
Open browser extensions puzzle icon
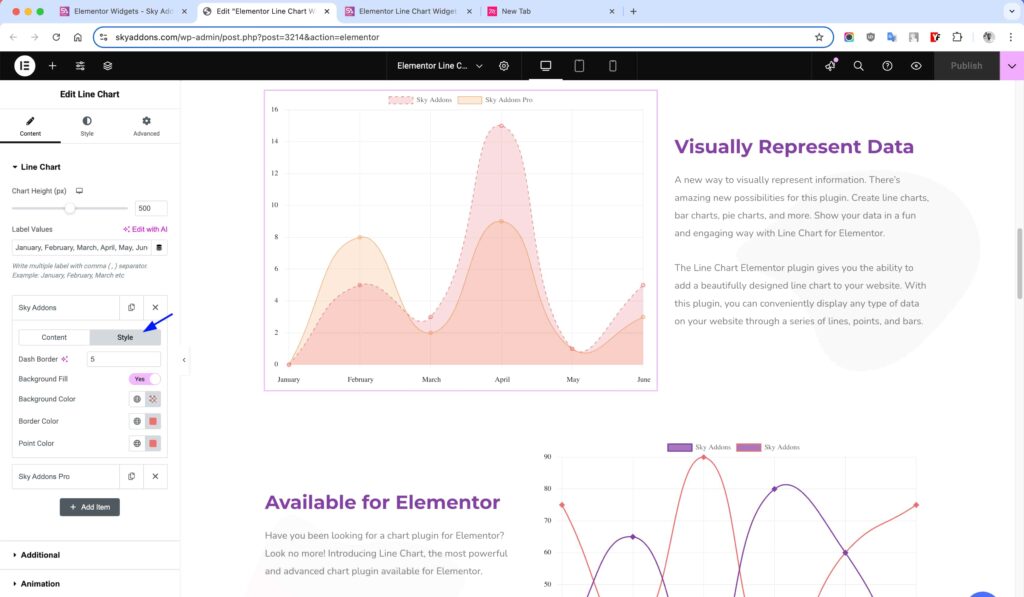(957, 37)
